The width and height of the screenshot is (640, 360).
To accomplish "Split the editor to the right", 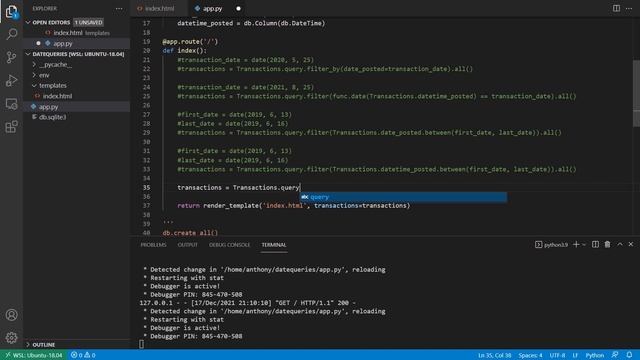I will [616, 8].
